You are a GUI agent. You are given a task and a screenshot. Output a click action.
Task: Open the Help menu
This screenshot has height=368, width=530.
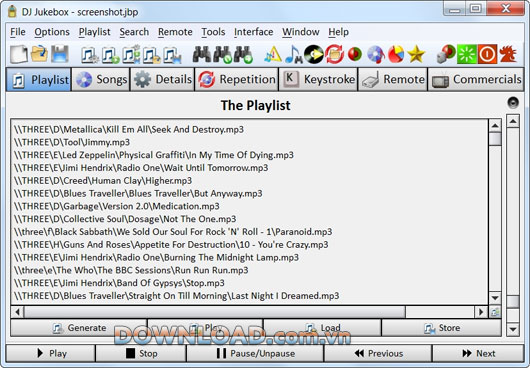pos(338,32)
